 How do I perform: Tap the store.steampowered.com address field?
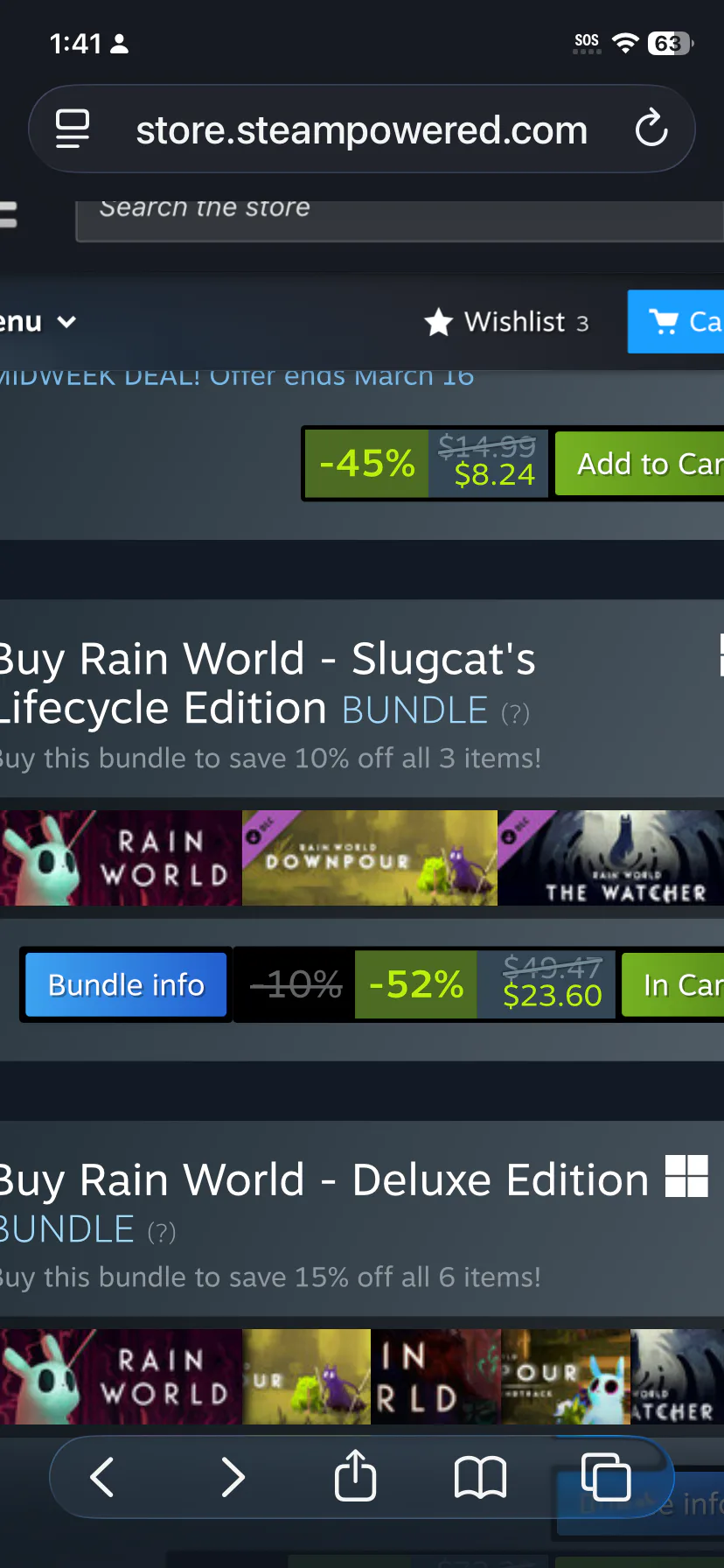pos(362,129)
